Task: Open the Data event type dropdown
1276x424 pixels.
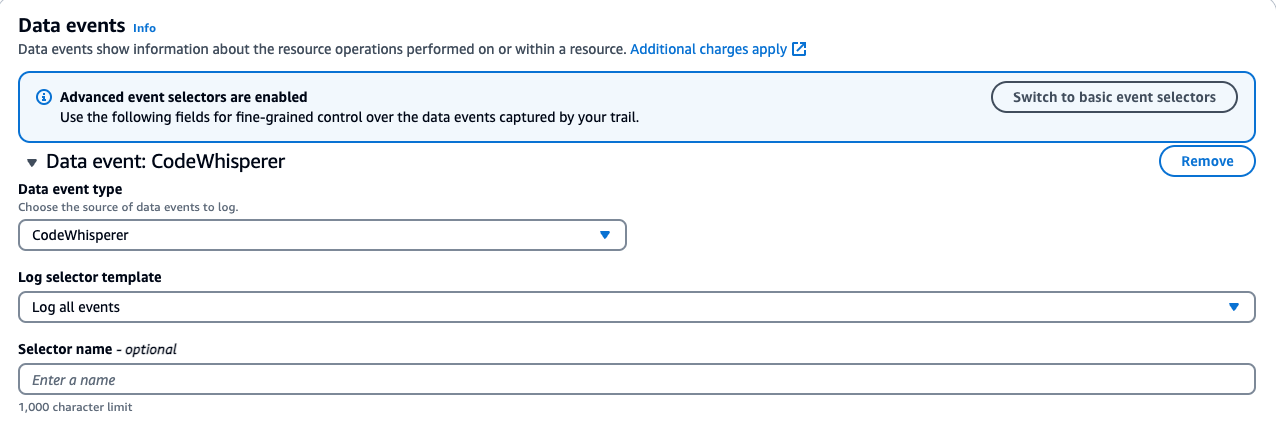Action: tap(322, 235)
